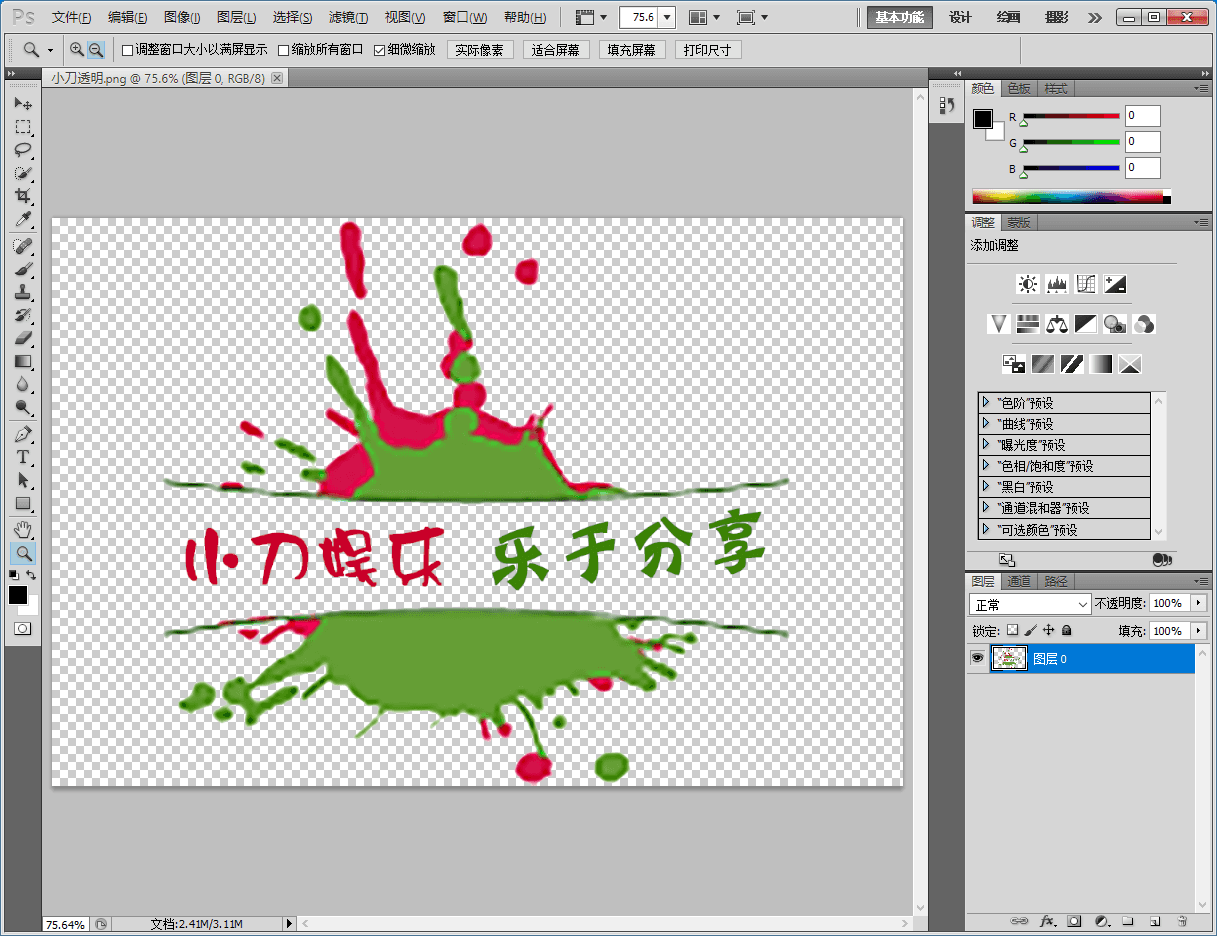1217x936 pixels.
Task: Click the 适合屏幕 button
Action: (x=555, y=50)
